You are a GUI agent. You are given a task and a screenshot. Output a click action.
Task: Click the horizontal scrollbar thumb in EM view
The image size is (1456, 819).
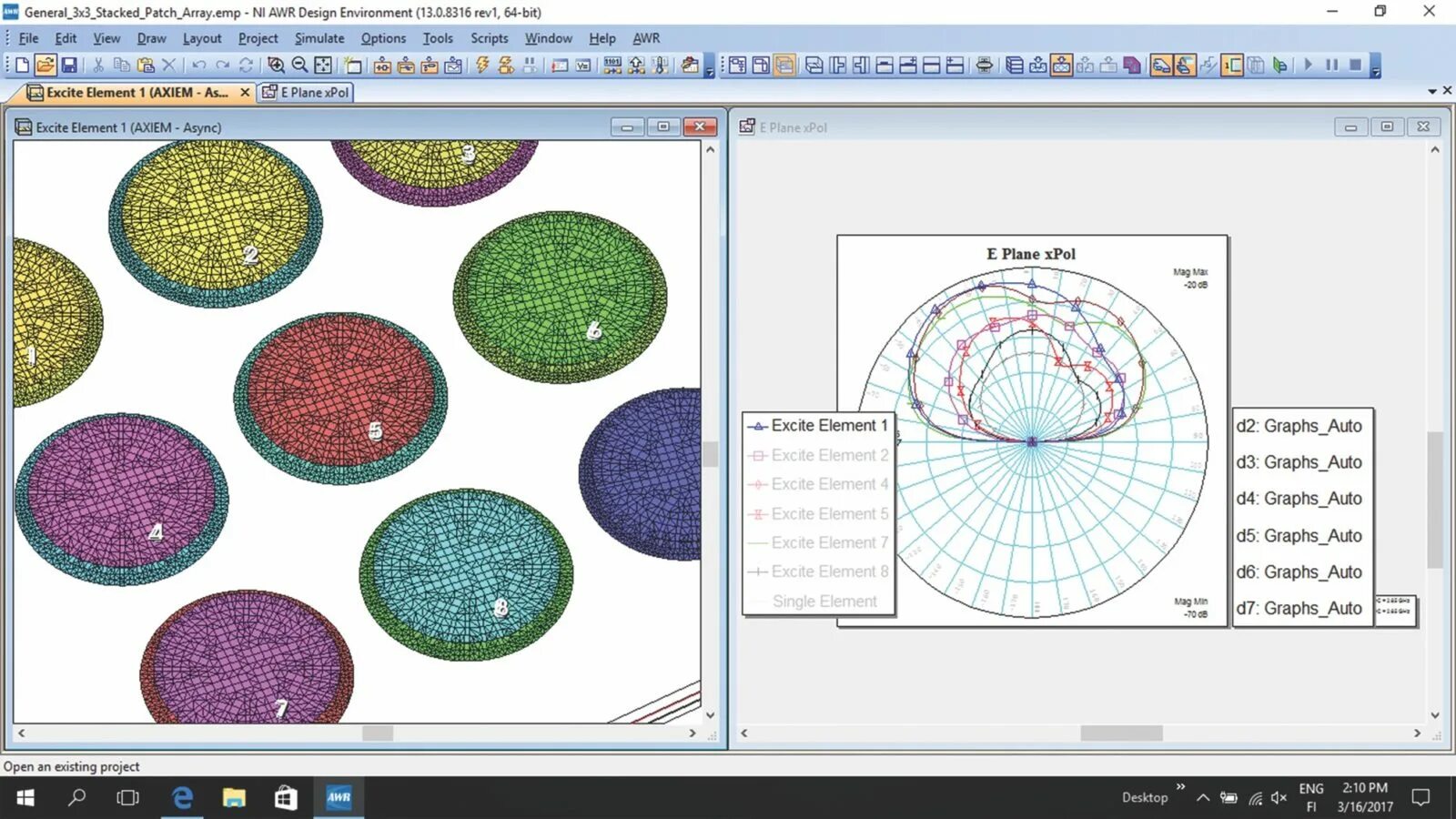coord(378,733)
